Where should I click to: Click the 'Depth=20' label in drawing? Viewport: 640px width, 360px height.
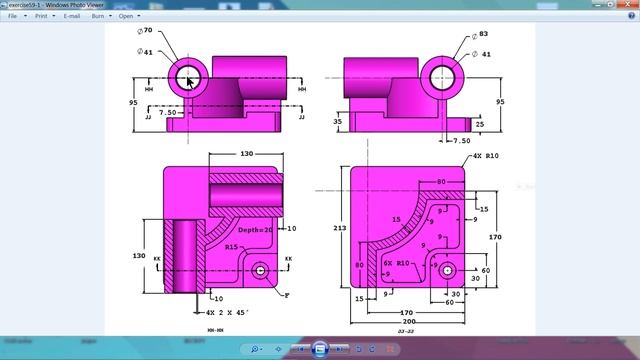(255, 230)
